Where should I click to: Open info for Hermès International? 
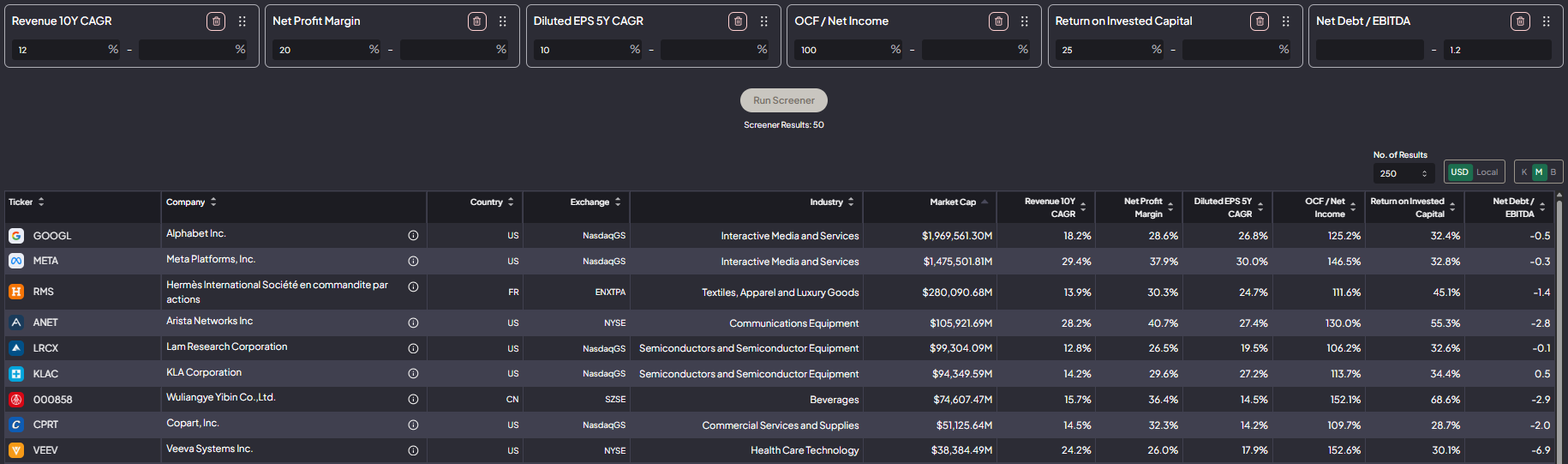point(413,286)
